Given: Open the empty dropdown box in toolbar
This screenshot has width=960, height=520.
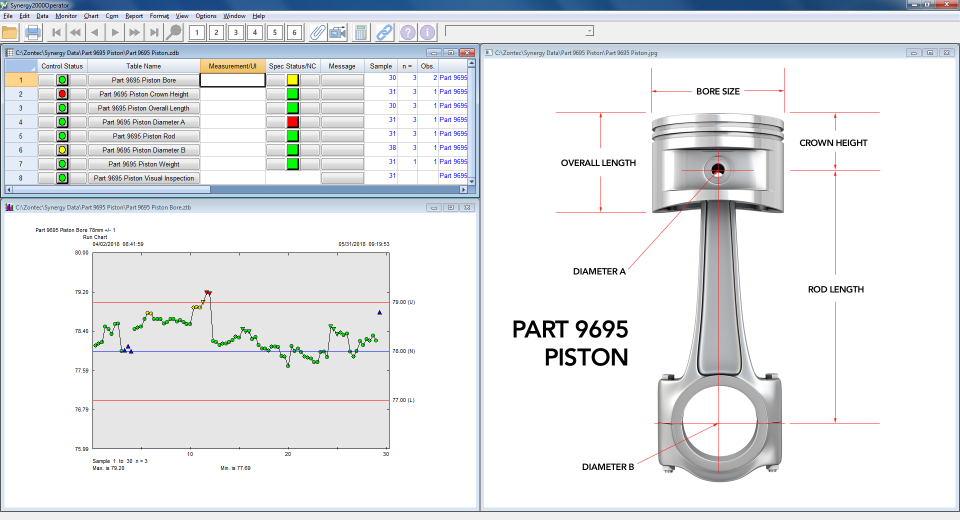Looking at the screenshot, I should pyautogui.click(x=589, y=32).
